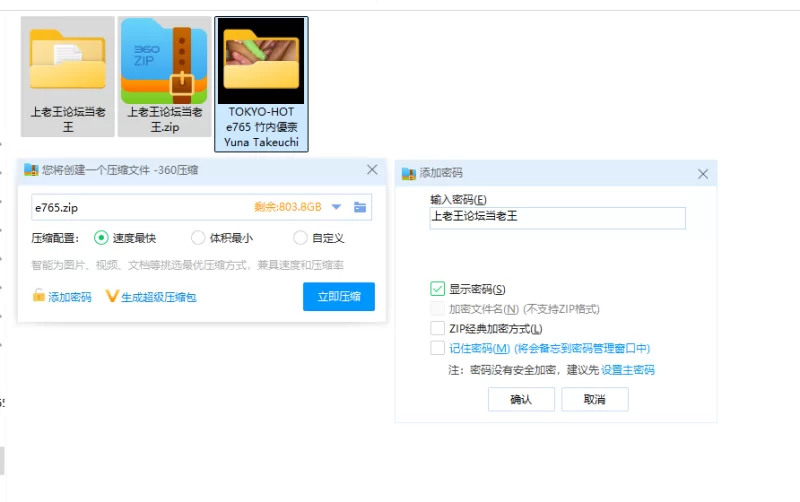Click the browse folder icon beside e765.zip
This screenshot has width=800, height=502.
[x=360, y=207]
